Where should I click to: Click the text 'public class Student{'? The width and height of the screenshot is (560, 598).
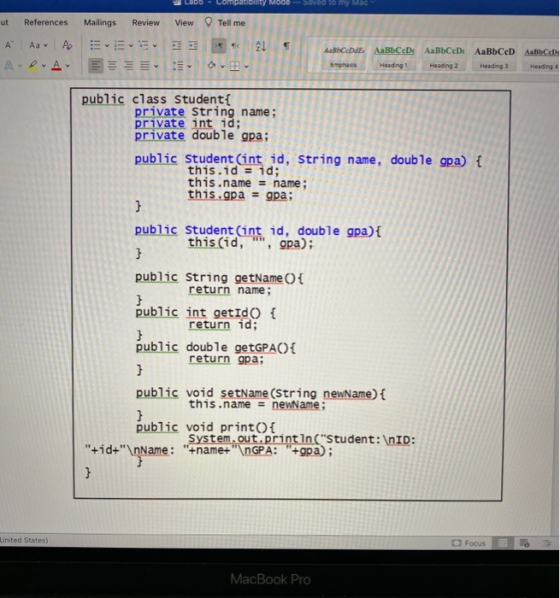coord(156,100)
